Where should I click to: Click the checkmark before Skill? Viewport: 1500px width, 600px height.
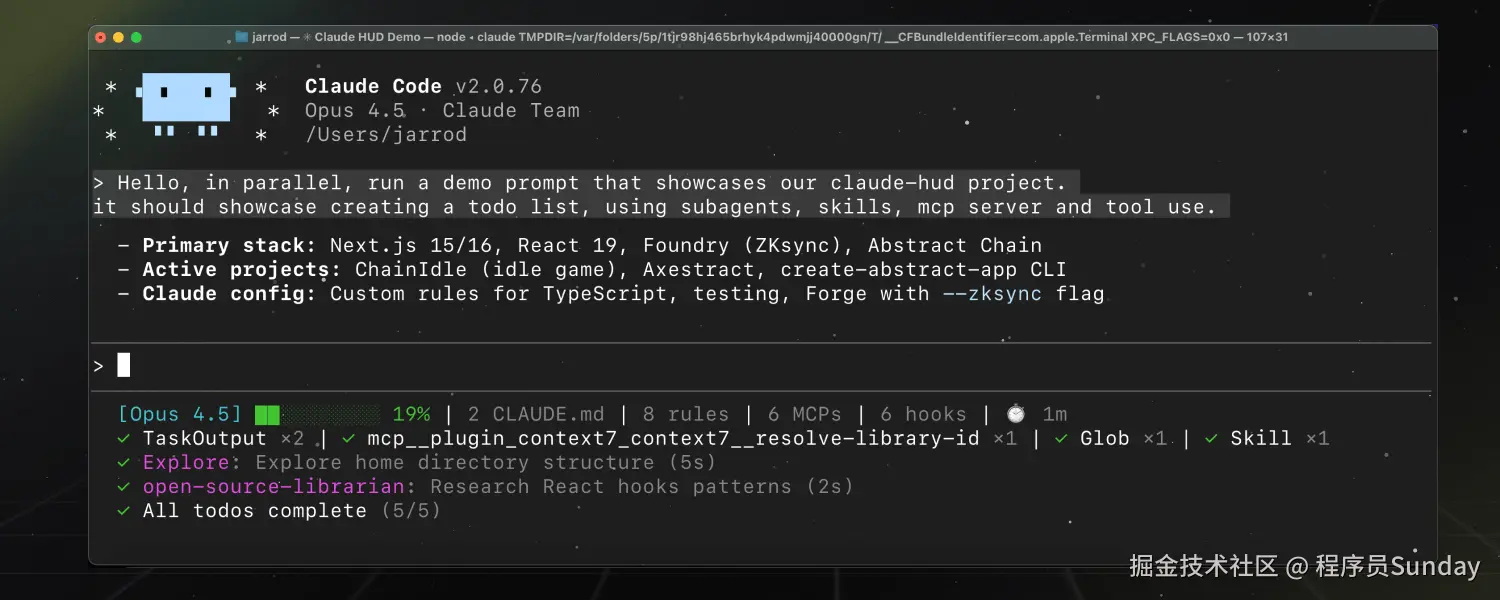click(1211, 438)
